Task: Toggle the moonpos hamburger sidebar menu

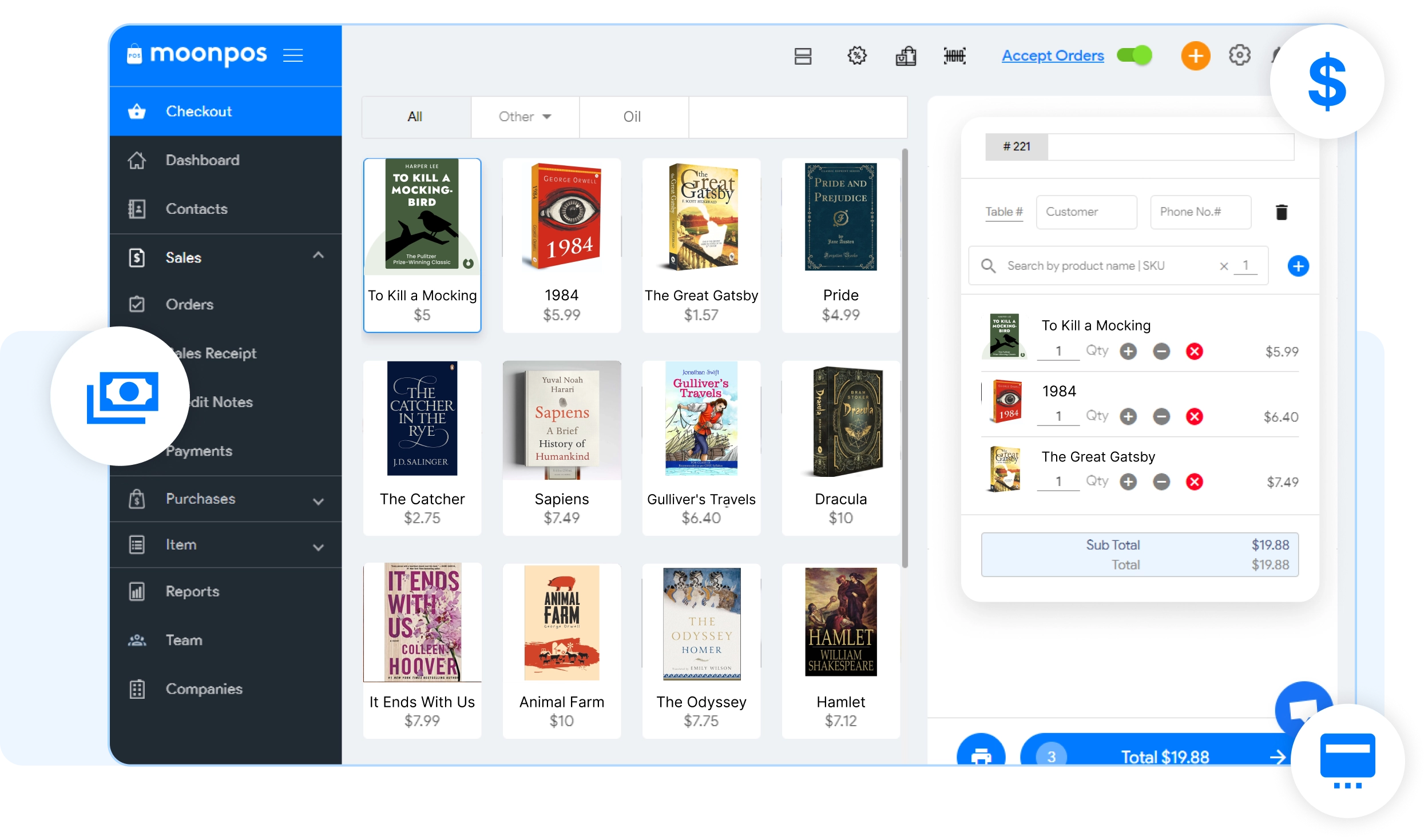Action: (293, 55)
